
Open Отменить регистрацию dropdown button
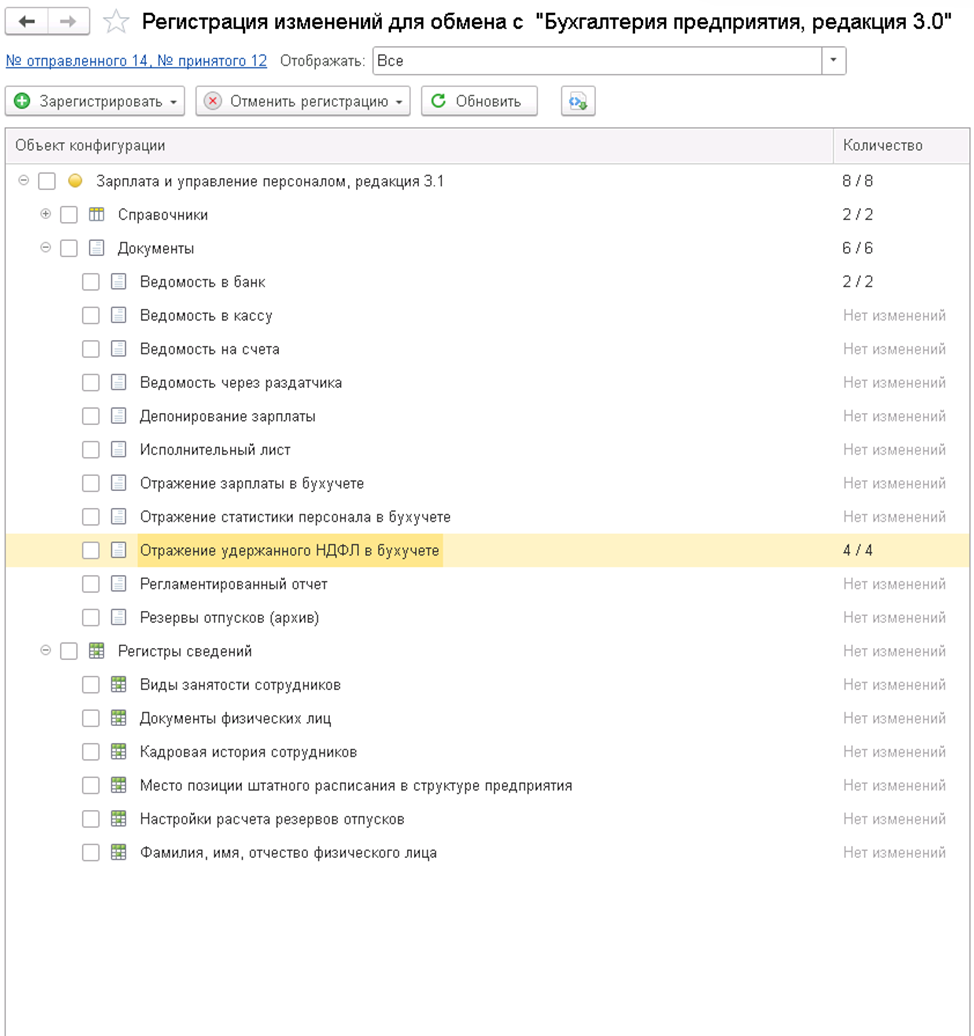pos(303,101)
